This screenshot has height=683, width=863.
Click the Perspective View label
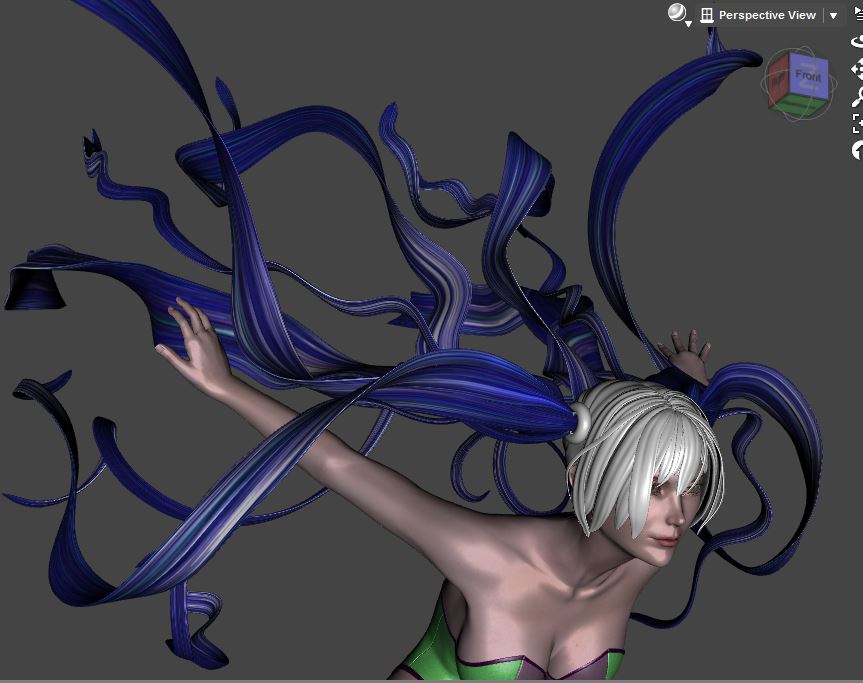[x=767, y=15]
